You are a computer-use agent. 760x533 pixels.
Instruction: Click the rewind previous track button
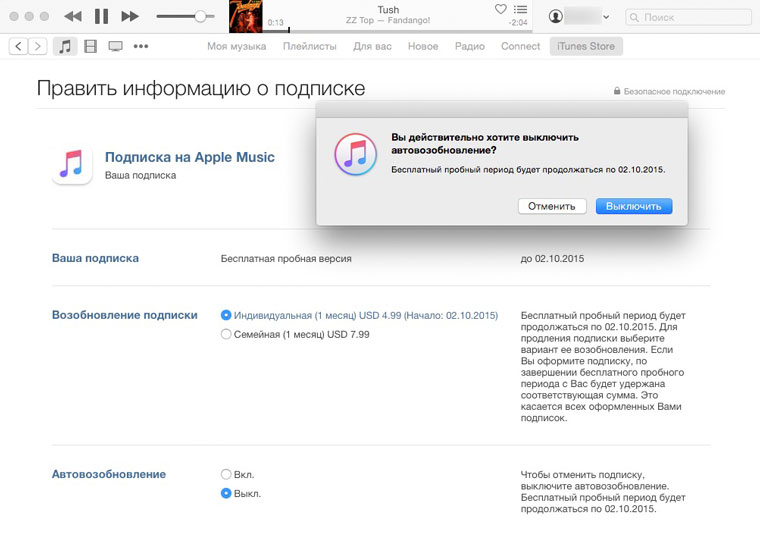[x=73, y=16]
